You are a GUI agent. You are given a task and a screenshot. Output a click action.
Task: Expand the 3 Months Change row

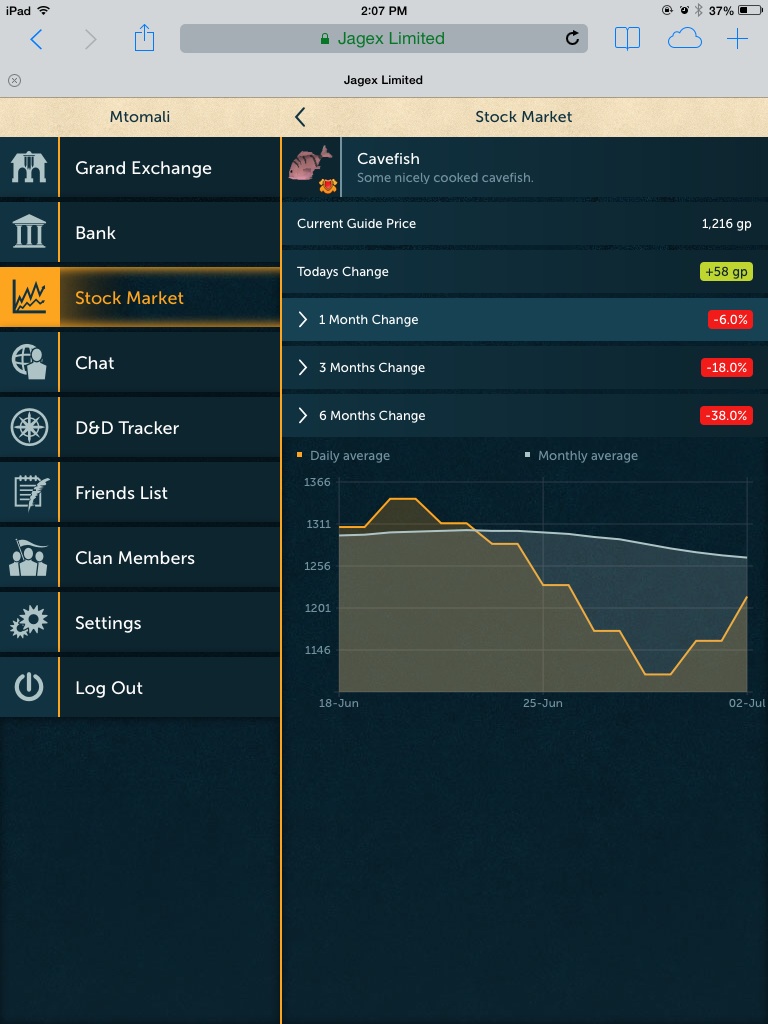point(525,368)
